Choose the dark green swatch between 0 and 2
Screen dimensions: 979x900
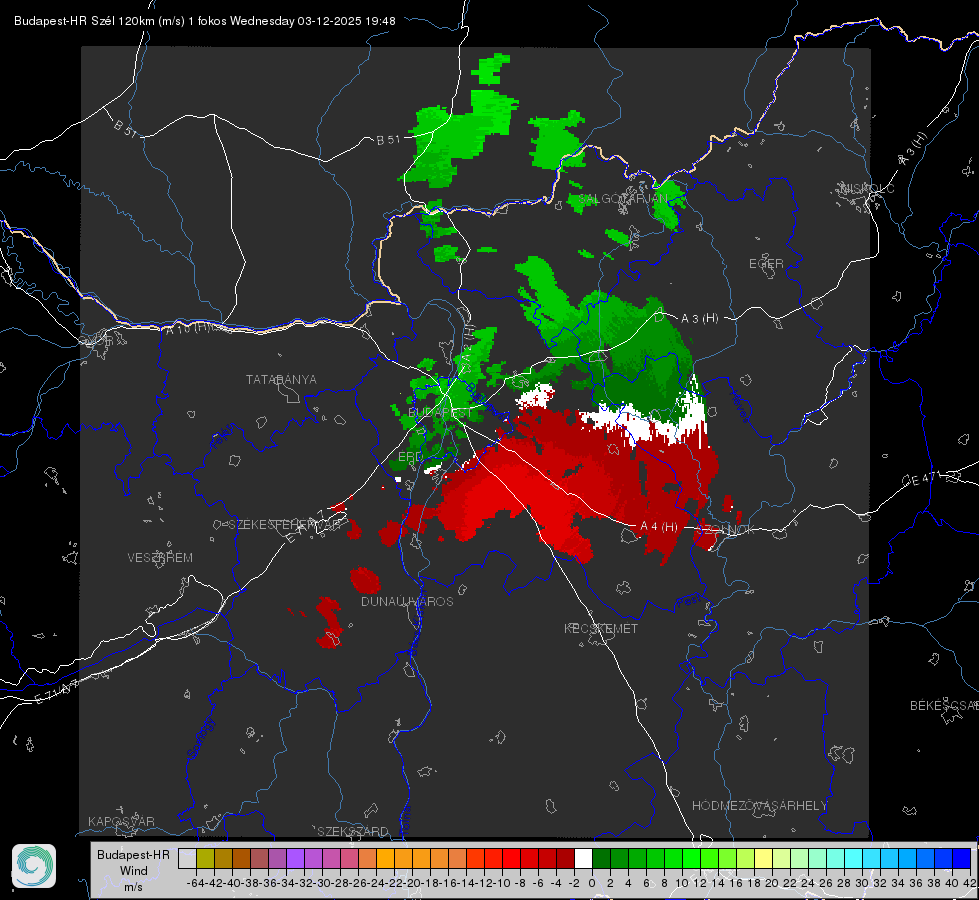point(601,858)
